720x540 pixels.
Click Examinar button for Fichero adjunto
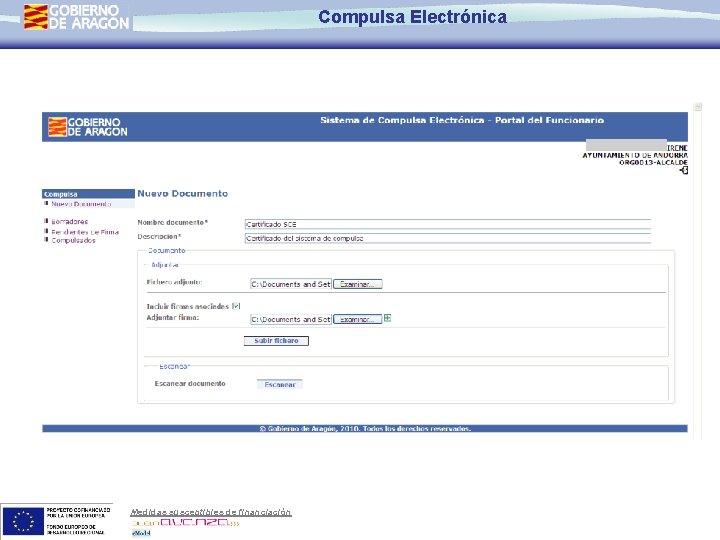(x=358, y=284)
